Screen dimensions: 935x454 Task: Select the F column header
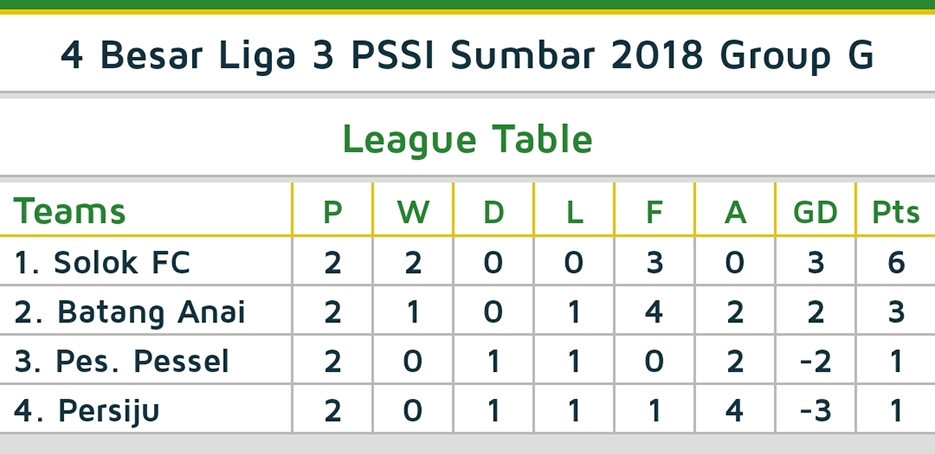[654, 212]
